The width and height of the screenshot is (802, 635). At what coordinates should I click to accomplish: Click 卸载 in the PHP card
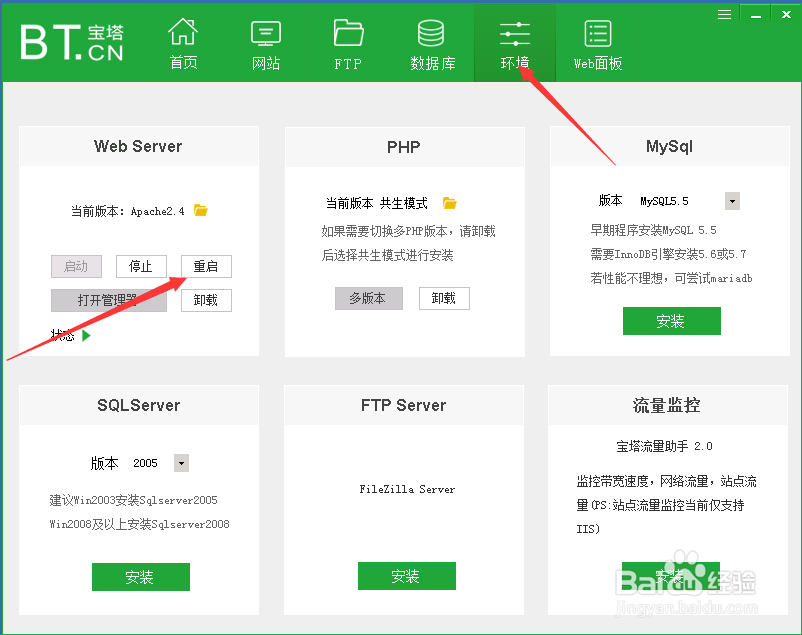pyautogui.click(x=444, y=298)
